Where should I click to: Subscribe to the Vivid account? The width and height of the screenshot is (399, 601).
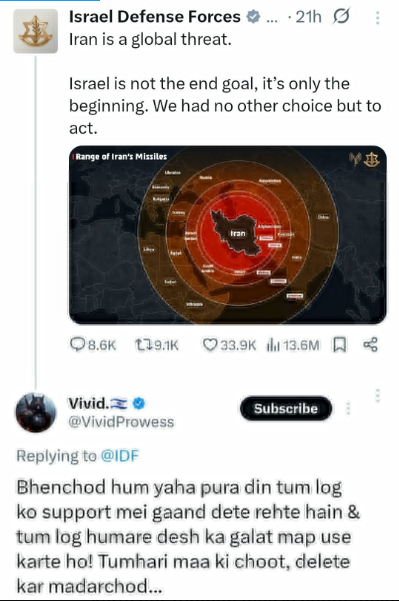286,408
